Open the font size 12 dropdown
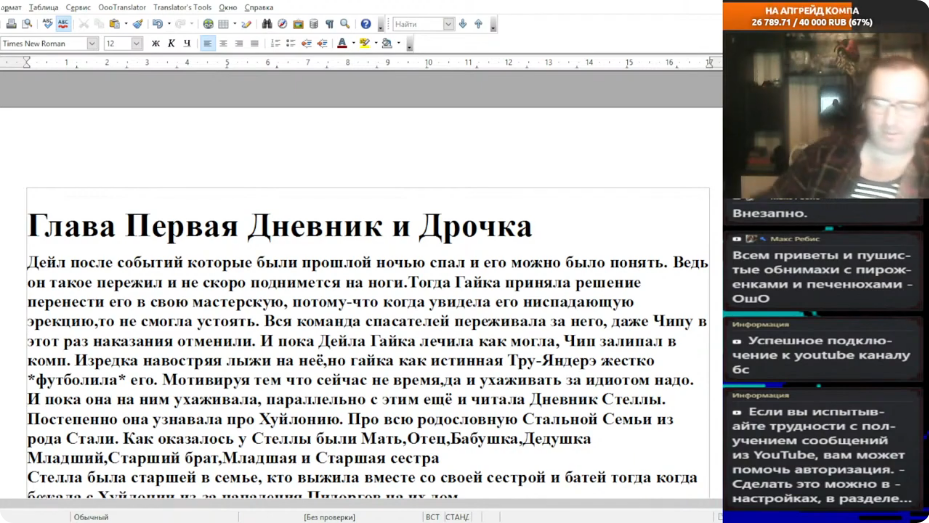 click(x=137, y=44)
